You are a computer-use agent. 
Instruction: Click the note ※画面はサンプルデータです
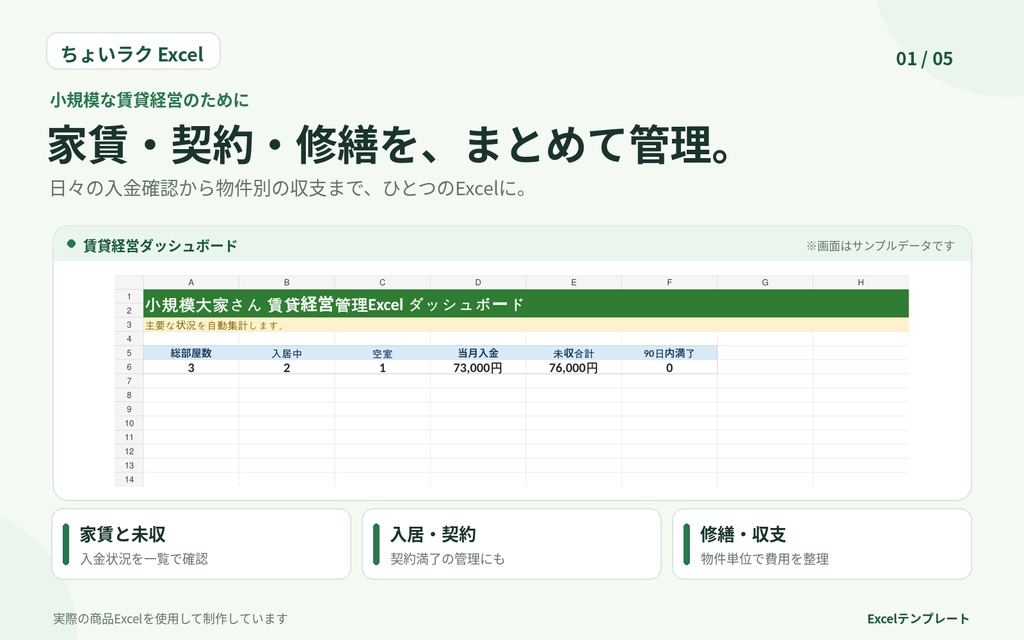[880, 246]
